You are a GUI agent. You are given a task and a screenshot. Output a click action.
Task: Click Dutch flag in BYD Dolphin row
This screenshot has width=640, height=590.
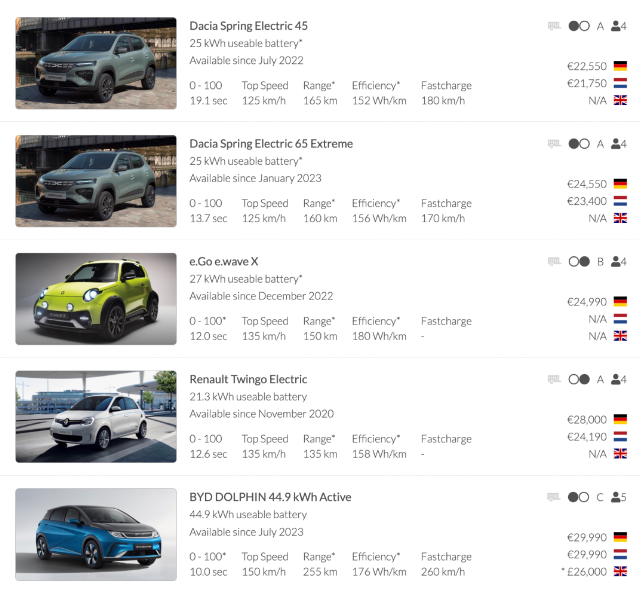[620, 555]
